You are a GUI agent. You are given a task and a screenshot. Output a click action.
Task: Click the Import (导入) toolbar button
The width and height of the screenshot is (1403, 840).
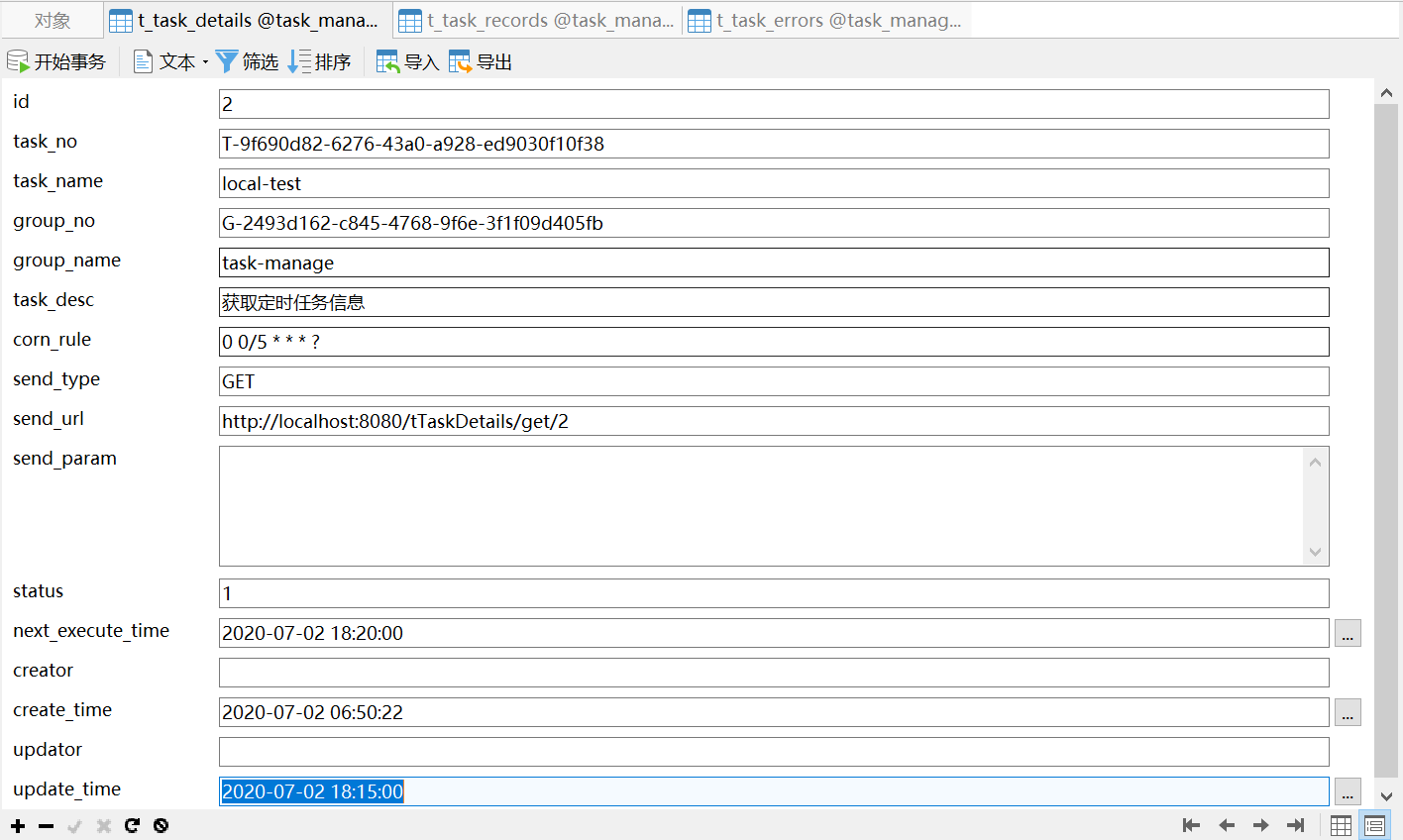pyautogui.click(x=407, y=61)
